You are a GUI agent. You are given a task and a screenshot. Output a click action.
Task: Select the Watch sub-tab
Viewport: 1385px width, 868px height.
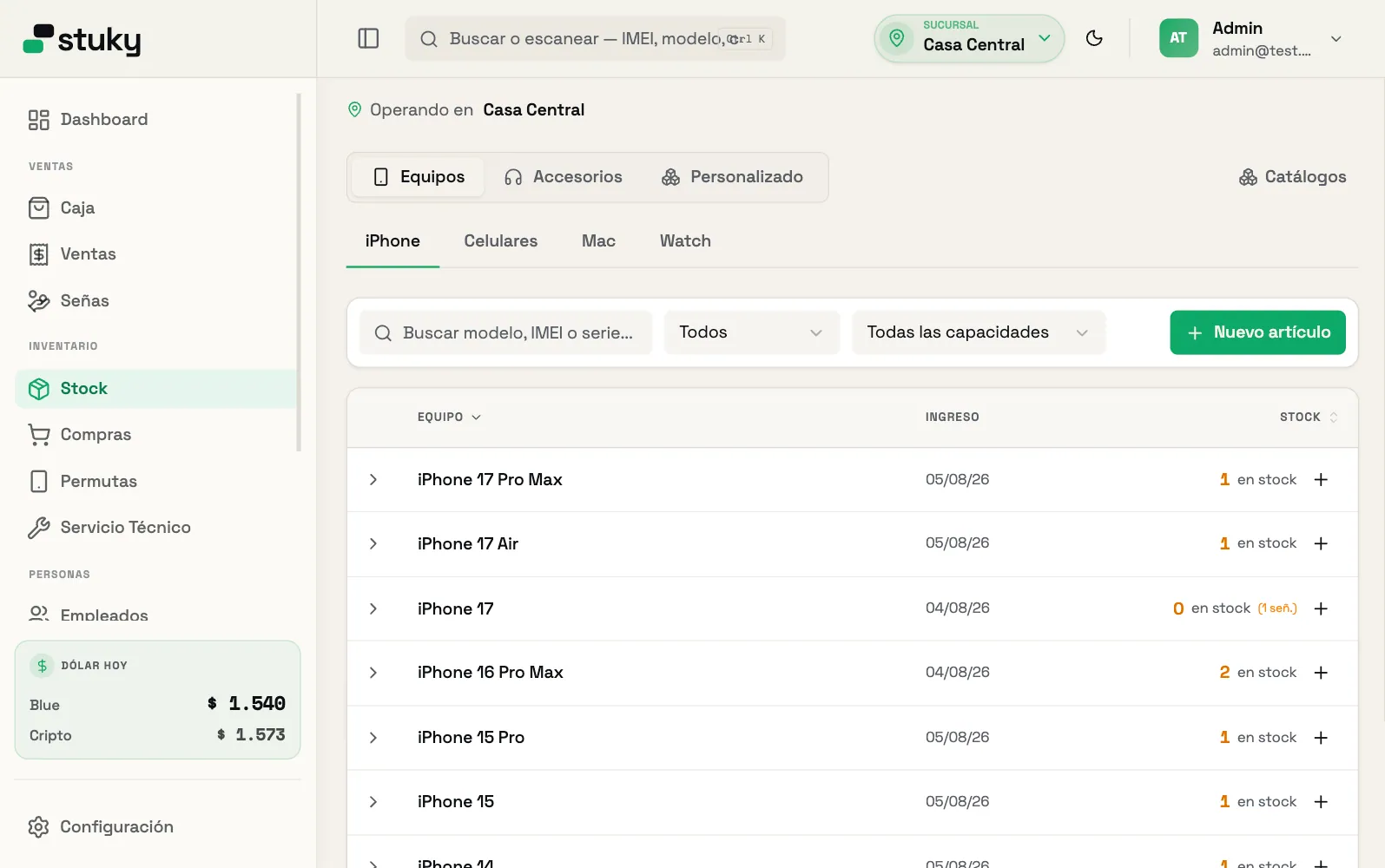pos(685,241)
